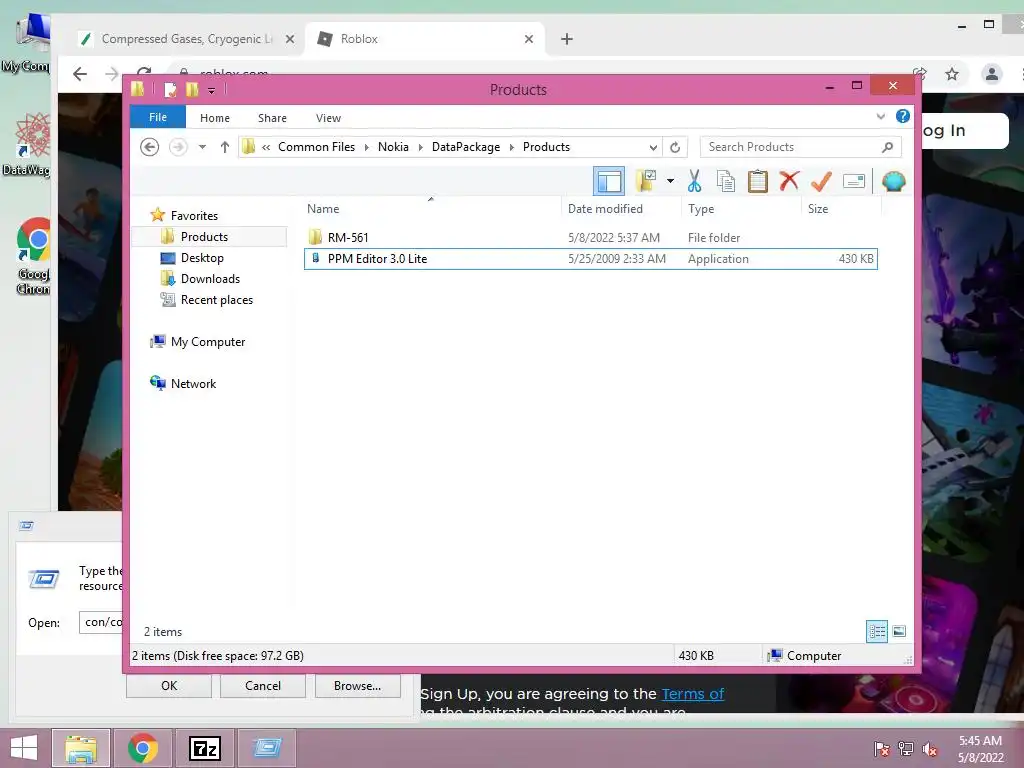The height and width of the screenshot is (768, 1024).
Task: Go up one folder level
Action: (x=225, y=147)
